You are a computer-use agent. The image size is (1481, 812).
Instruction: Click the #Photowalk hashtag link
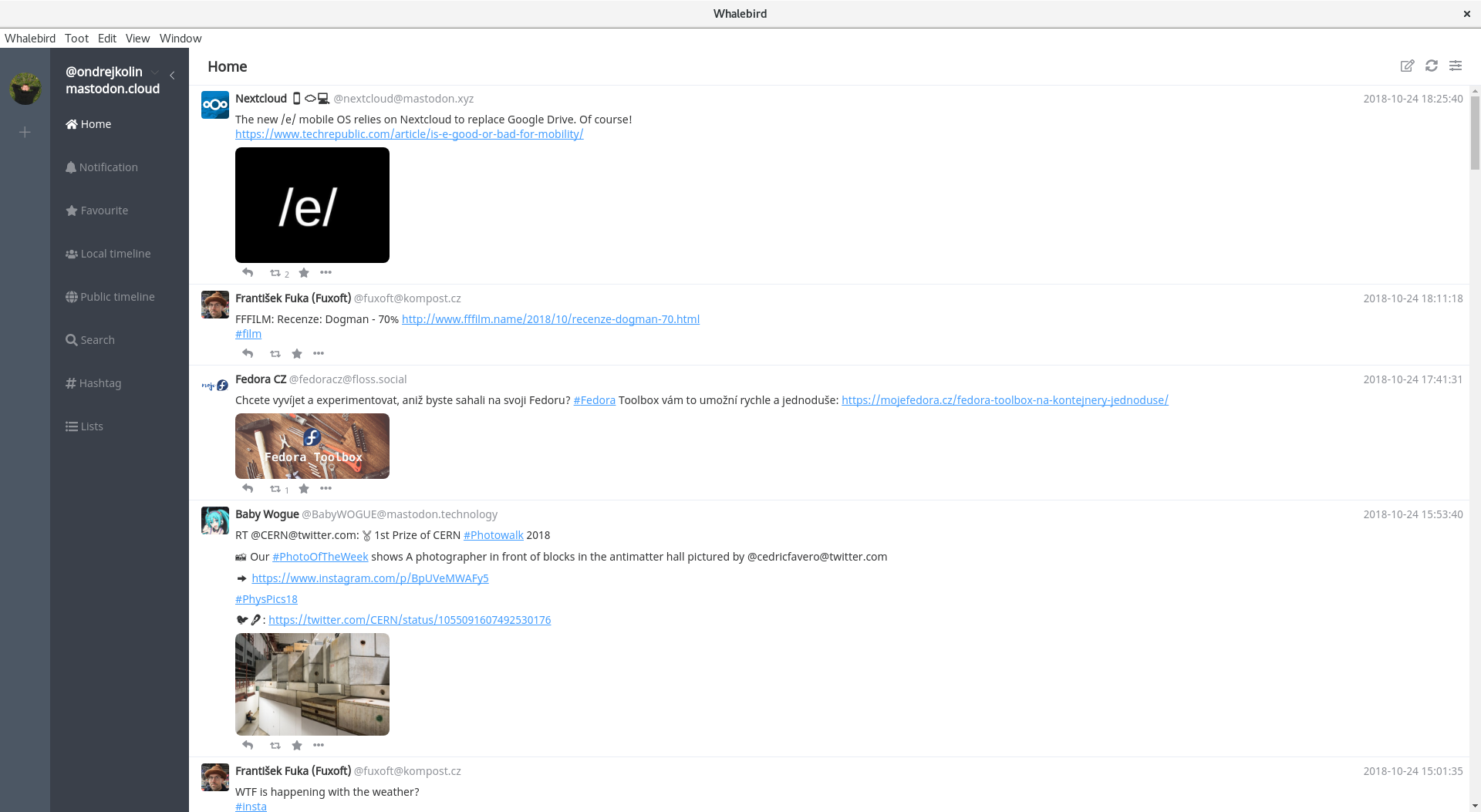(x=493, y=535)
